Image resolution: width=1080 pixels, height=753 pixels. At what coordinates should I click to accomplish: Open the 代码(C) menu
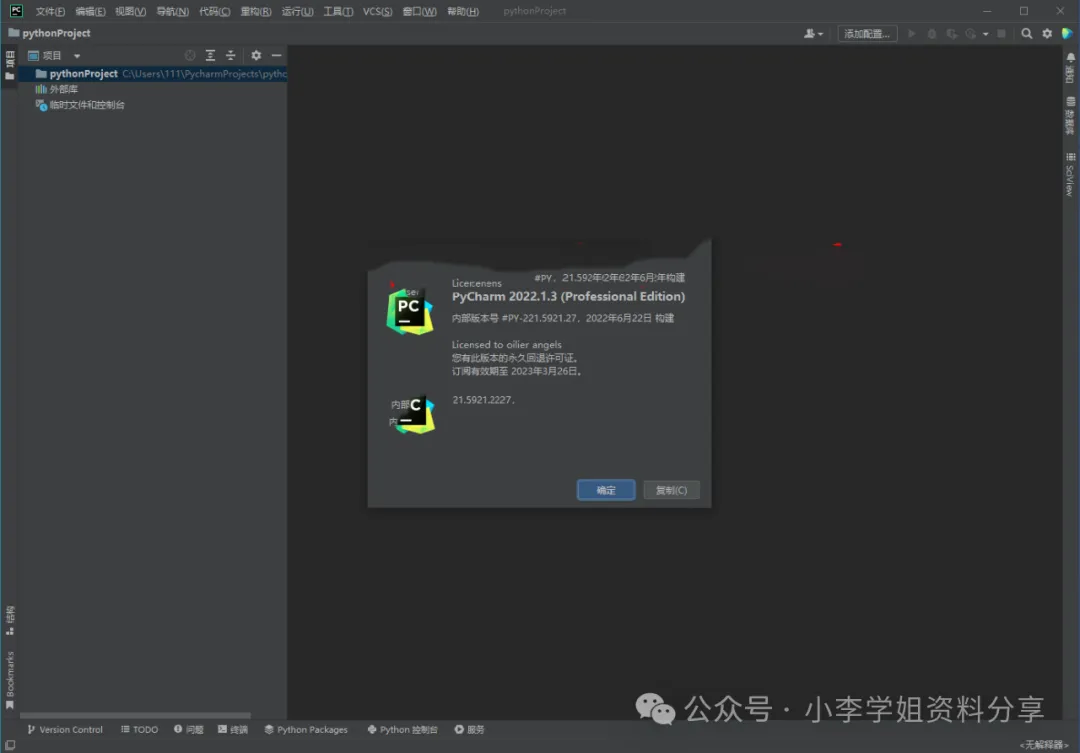(x=214, y=11)
